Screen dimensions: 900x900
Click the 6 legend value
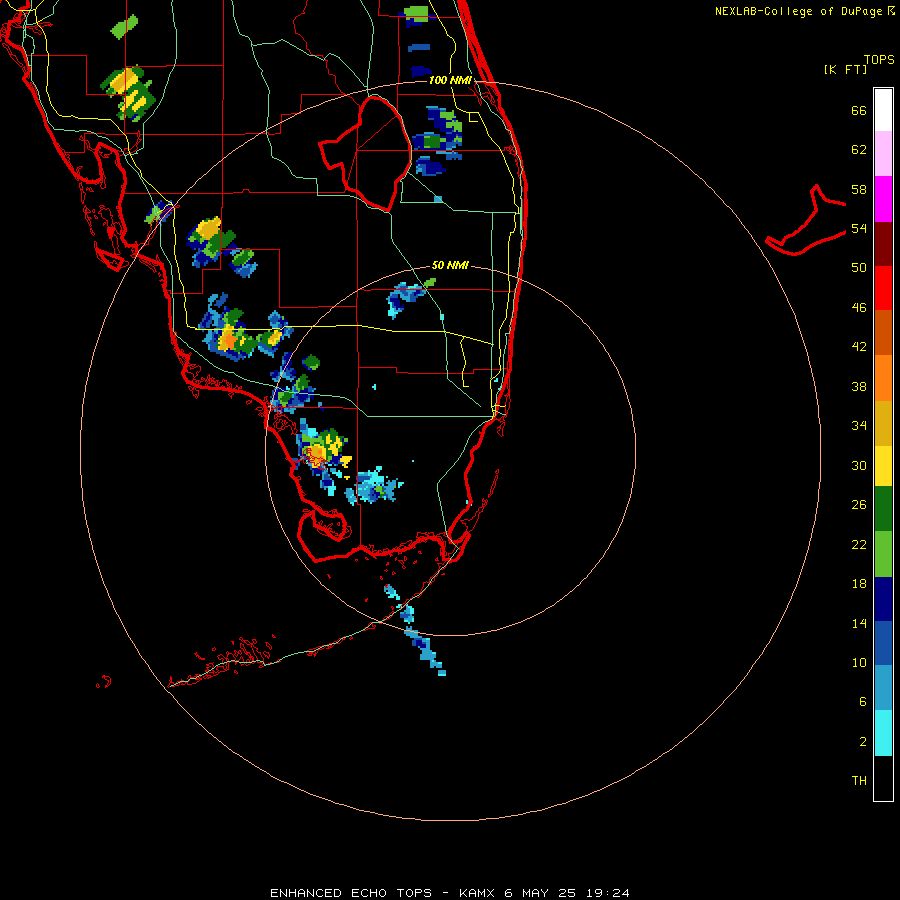[x=863, y=702]
